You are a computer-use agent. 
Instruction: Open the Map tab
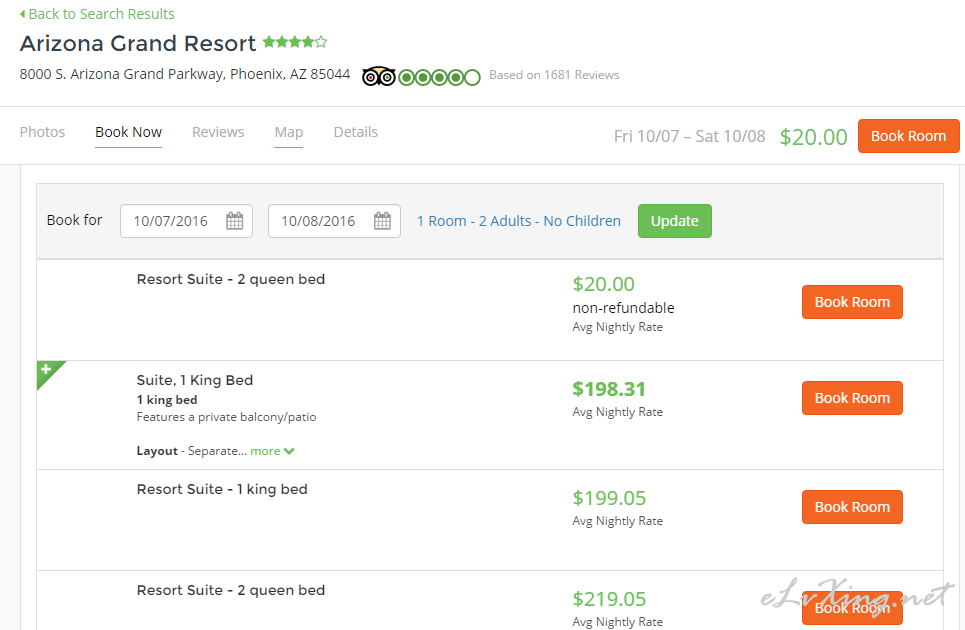click(x=289, y=132)
